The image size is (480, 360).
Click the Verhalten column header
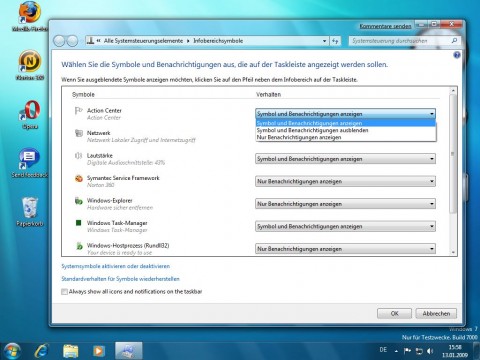click(x=268, y=94)
